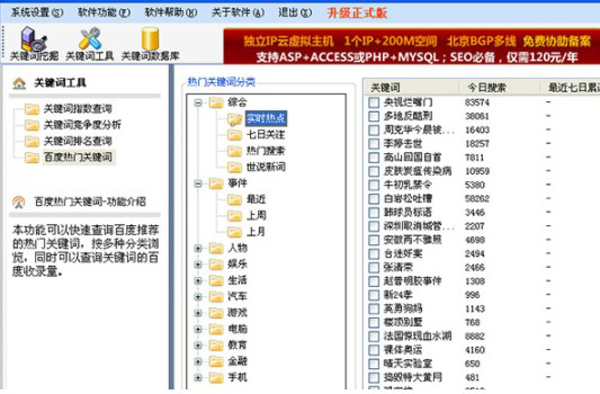Expand the 生活 category node
The width and height of the screenshot is (600, 394).
tap(198, 280)
